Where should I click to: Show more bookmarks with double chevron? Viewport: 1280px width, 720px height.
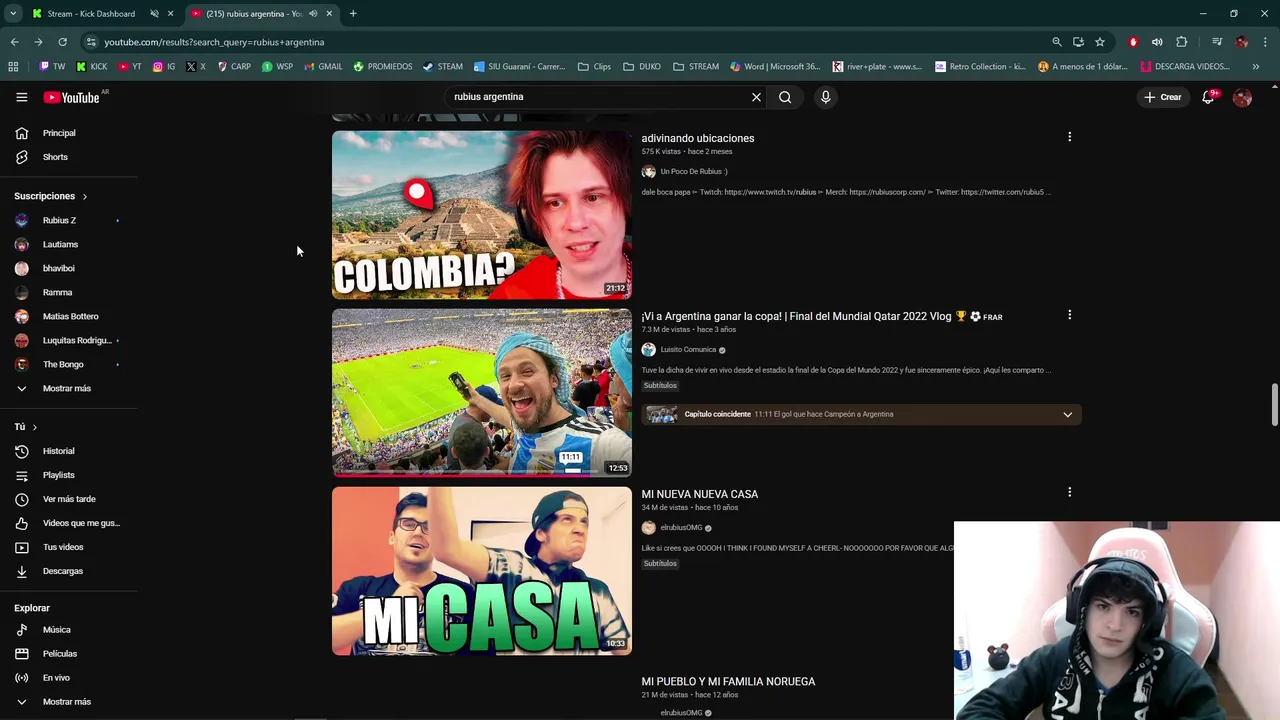click(x=1255, y=67)
